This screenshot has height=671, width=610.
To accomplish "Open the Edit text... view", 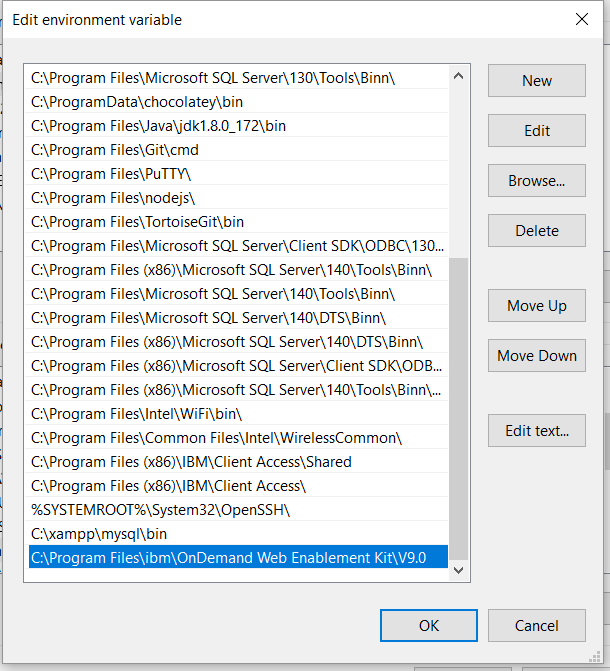I will click(537, 431).
